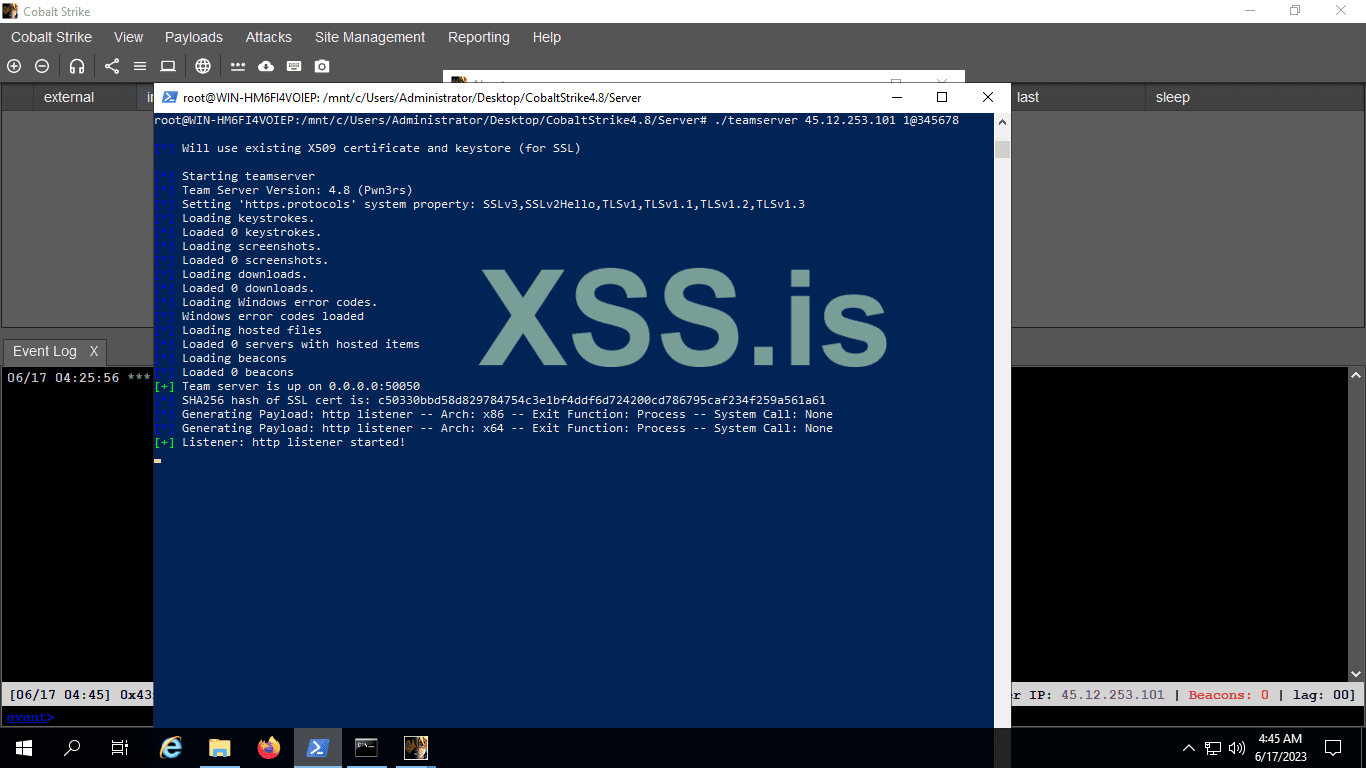Open Credentials via the asterisks icon

click(x=238, y=66)
